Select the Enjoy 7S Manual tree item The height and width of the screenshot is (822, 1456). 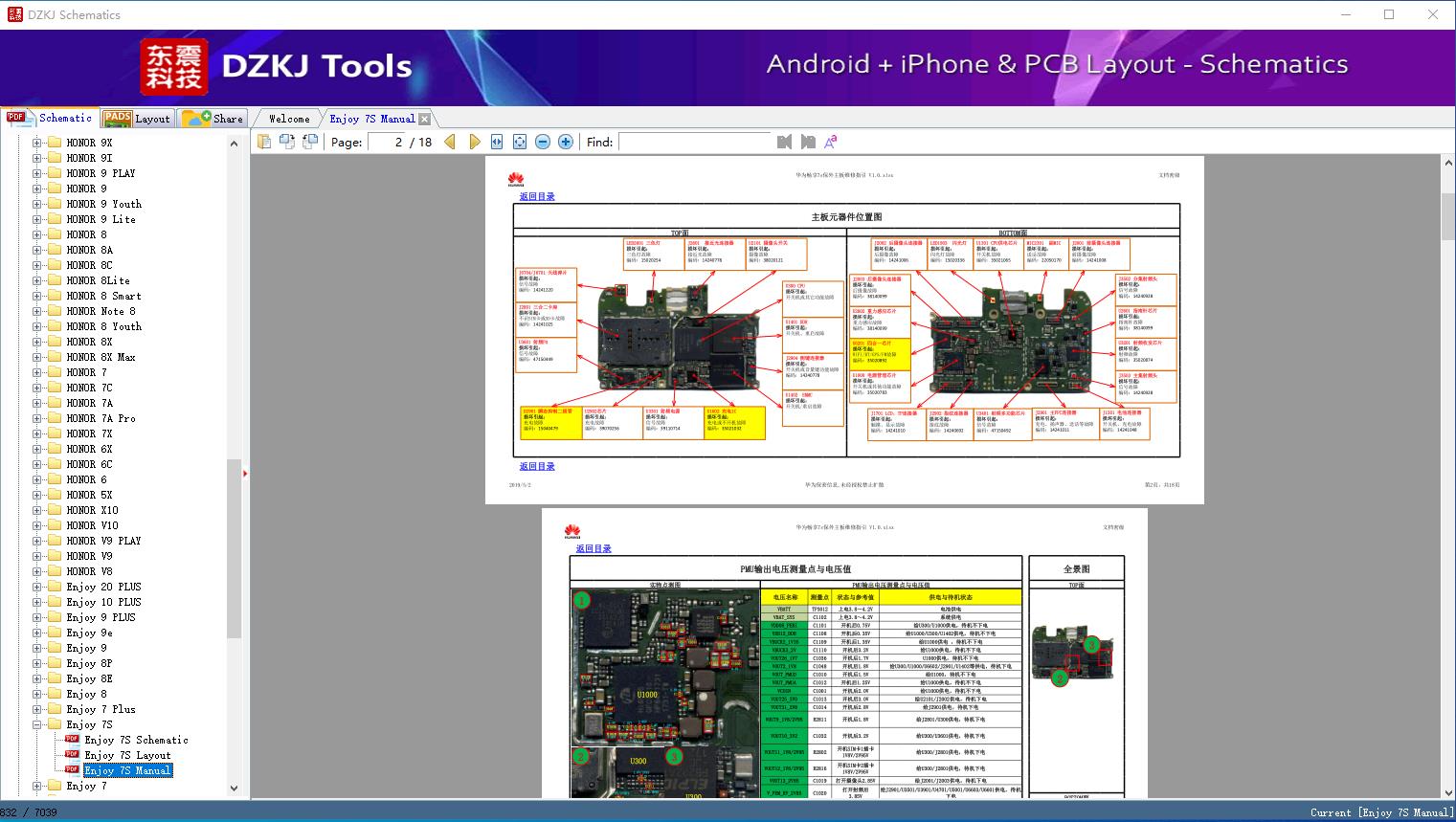click(x=128, y=770)
